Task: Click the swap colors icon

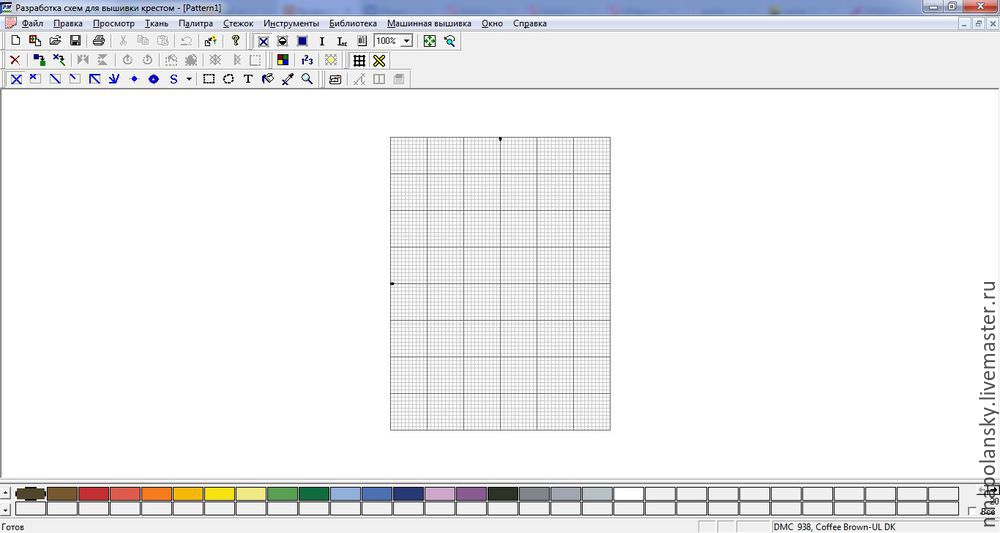Action: (x=39, y=60)
